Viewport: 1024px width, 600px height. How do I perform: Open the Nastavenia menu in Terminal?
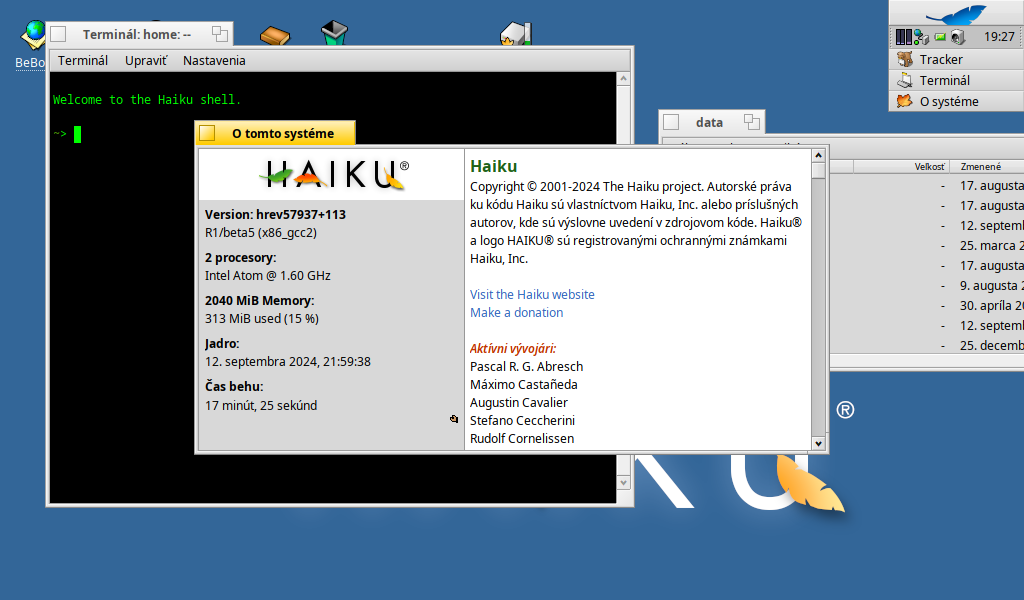pyautogui.click(x=214, y=61)
